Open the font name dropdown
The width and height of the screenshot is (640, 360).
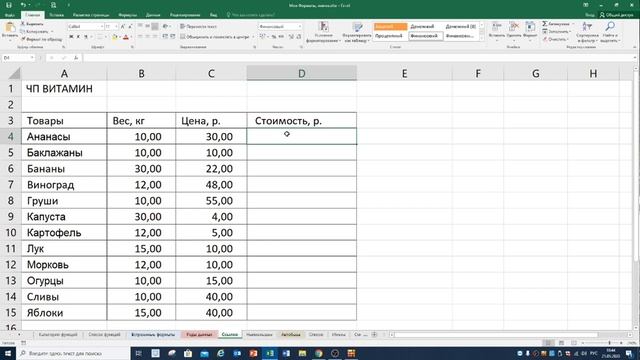pyautogui.click(x=101, y=27)
